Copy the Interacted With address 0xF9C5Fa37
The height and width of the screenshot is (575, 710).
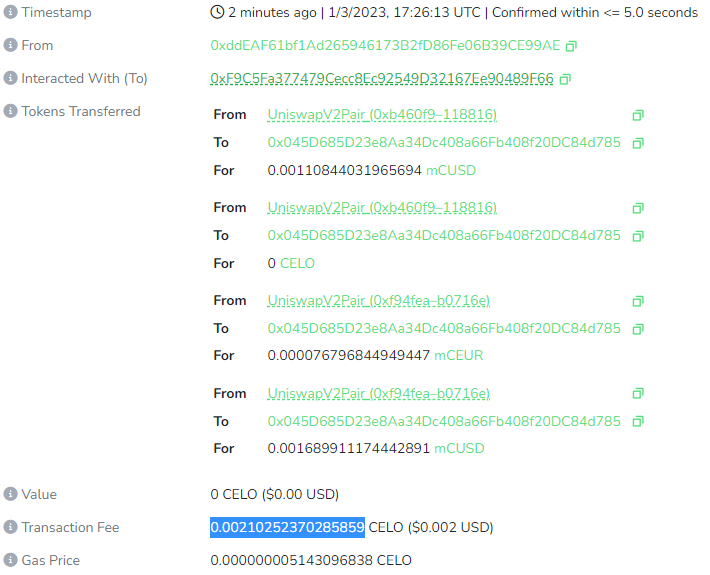pos(565,79)
